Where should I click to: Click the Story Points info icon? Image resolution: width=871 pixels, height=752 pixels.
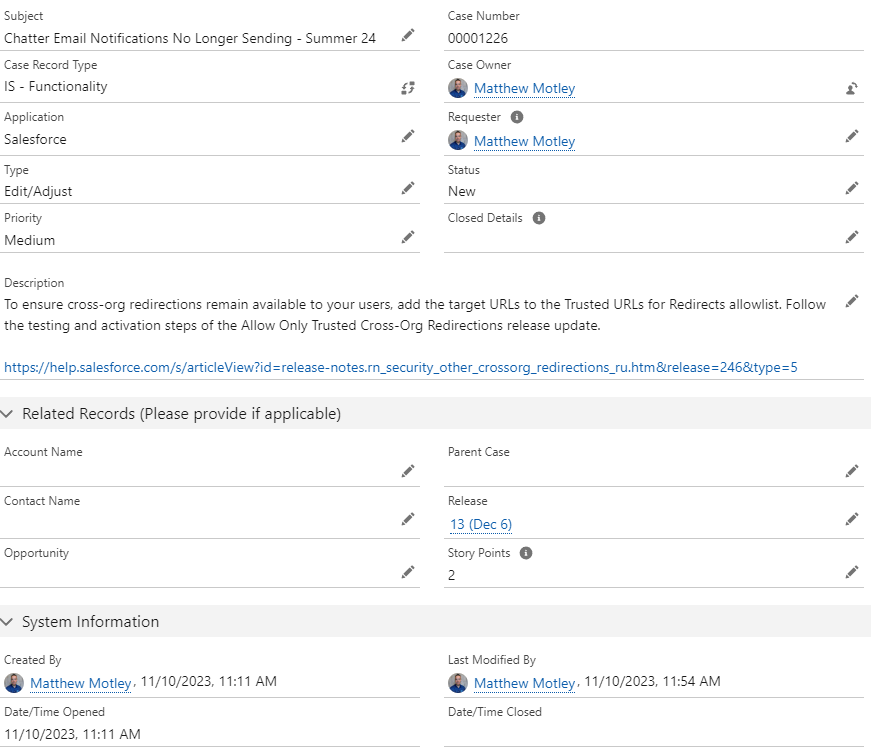527,553
